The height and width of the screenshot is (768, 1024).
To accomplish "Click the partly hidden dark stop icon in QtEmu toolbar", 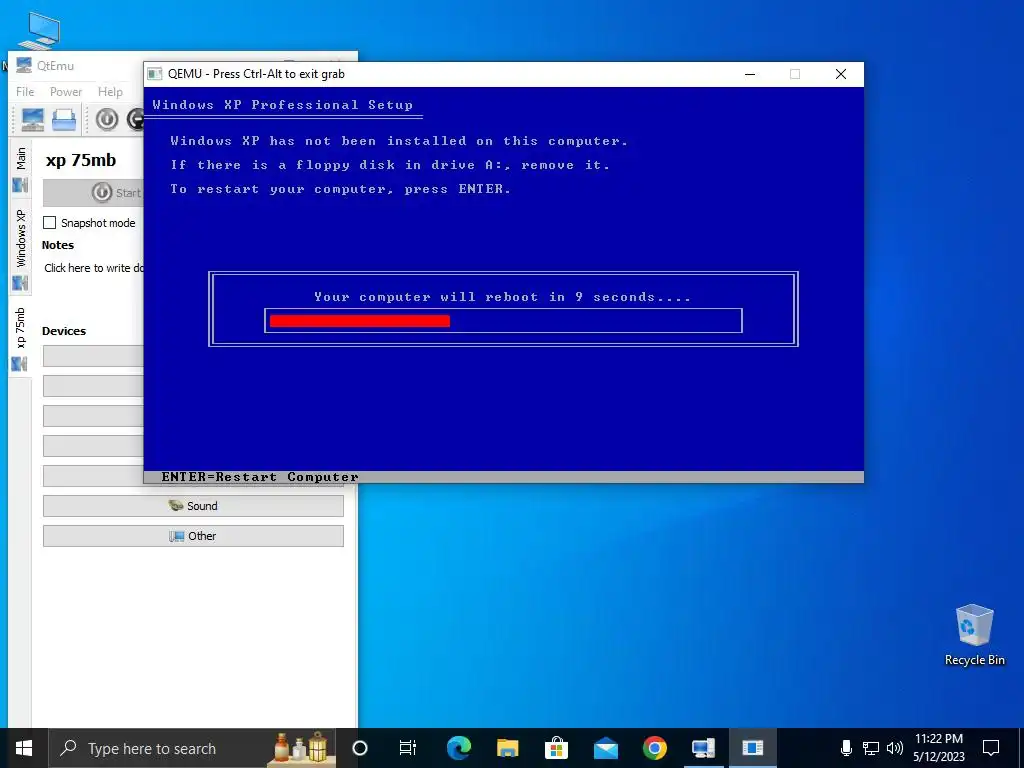I will [135, 120].
